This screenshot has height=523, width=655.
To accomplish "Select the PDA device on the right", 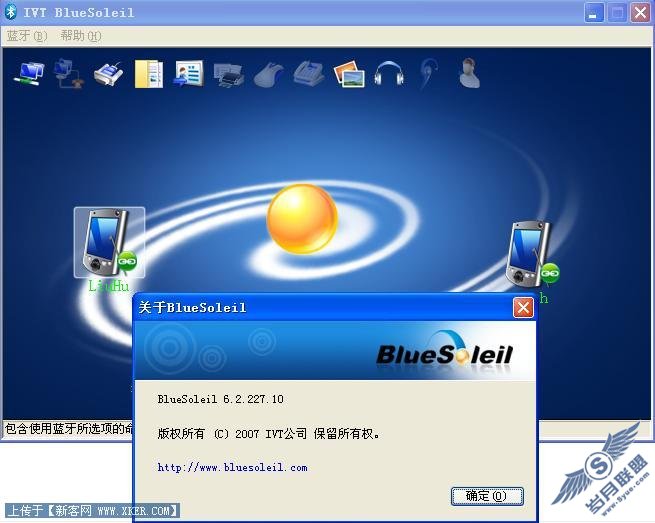I will [x=532, y=254].
